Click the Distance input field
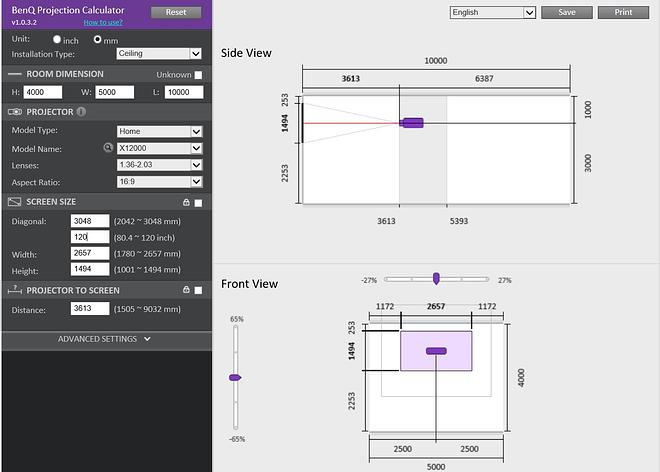Screen dimensions: 660x472 click(x=90, y=308)
